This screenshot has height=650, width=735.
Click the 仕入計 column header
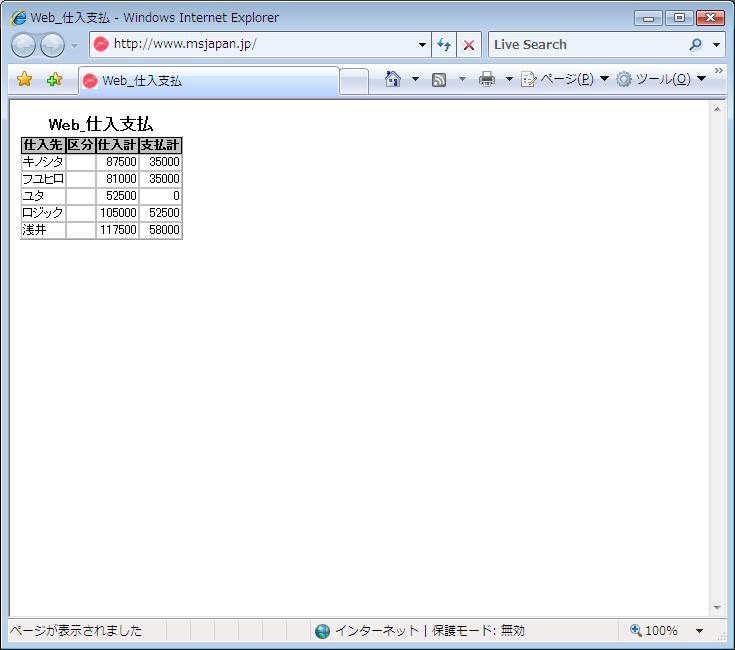tap(117, 145)
